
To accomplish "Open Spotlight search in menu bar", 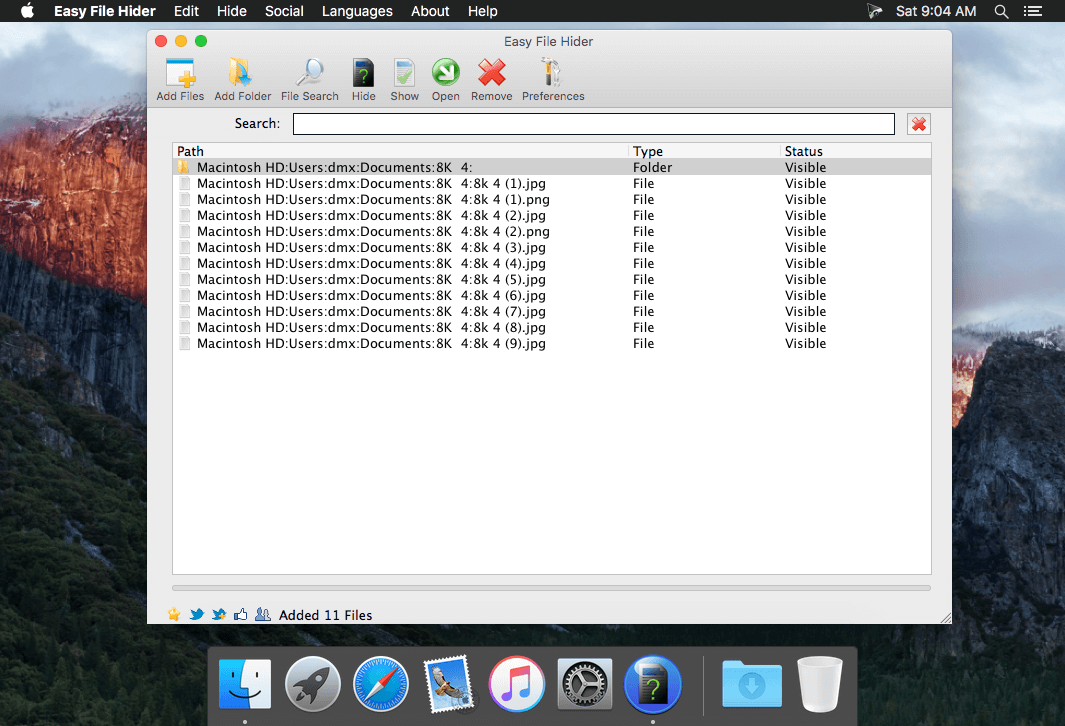I will point(1001,11).
